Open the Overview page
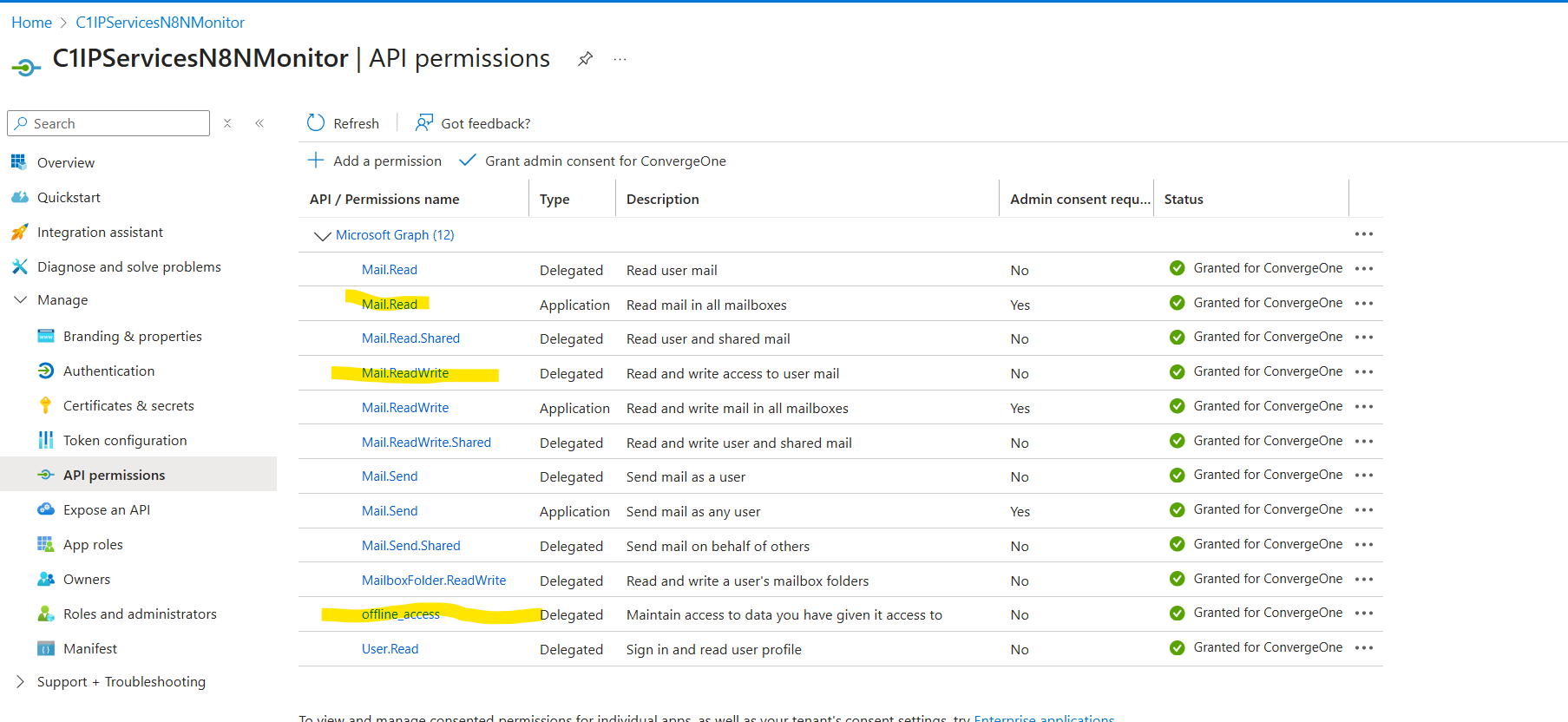 click(66, 162)
